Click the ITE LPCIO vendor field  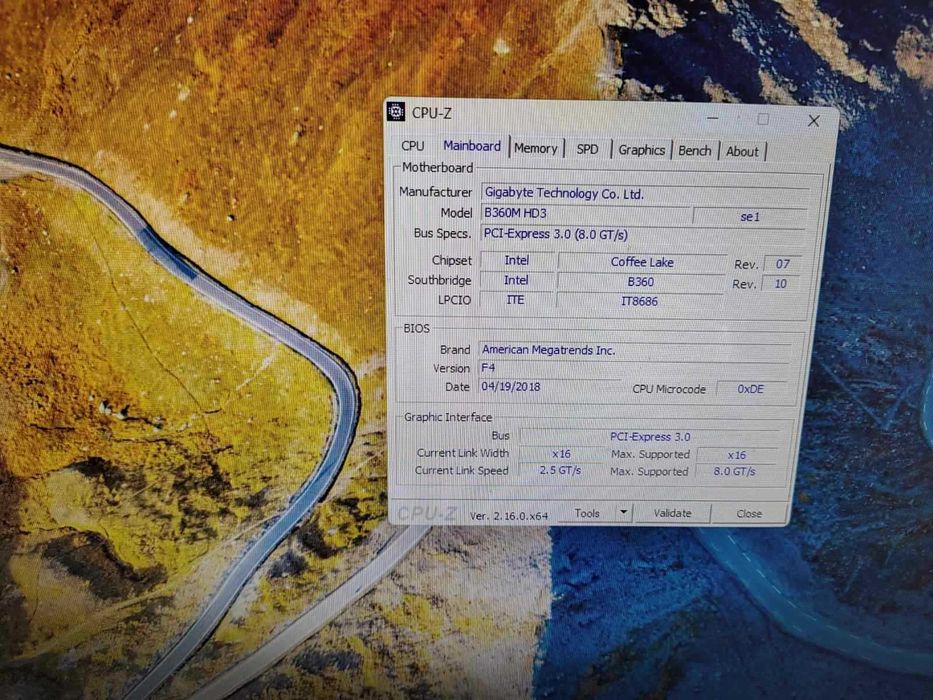coord(515,299)
